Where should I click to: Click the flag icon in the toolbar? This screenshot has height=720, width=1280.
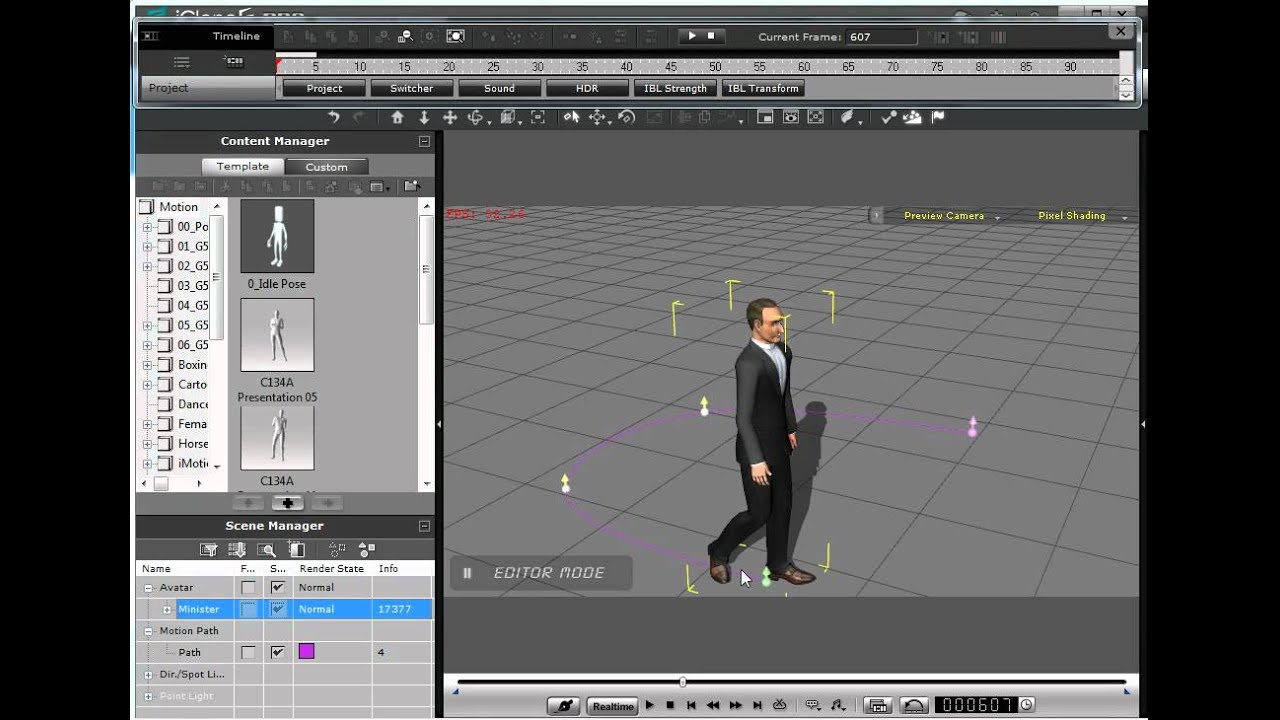[938, 117]
